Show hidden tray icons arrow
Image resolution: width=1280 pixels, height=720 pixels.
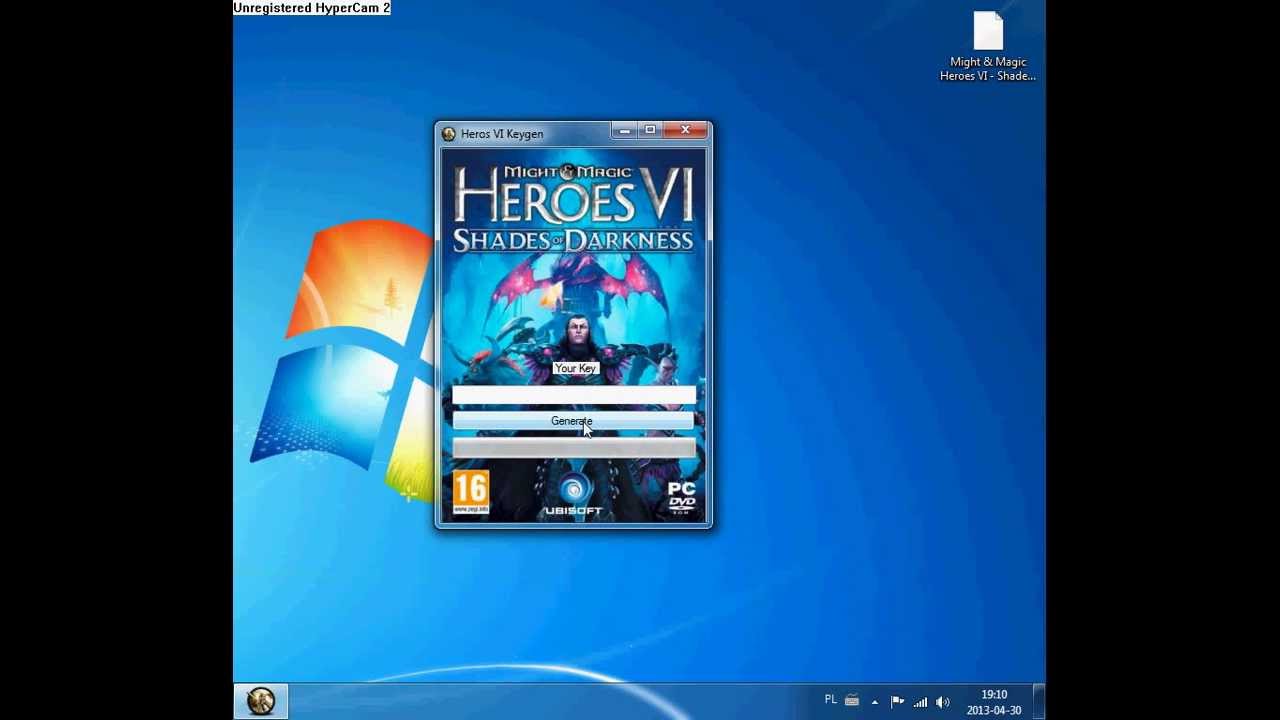point(874,702)
